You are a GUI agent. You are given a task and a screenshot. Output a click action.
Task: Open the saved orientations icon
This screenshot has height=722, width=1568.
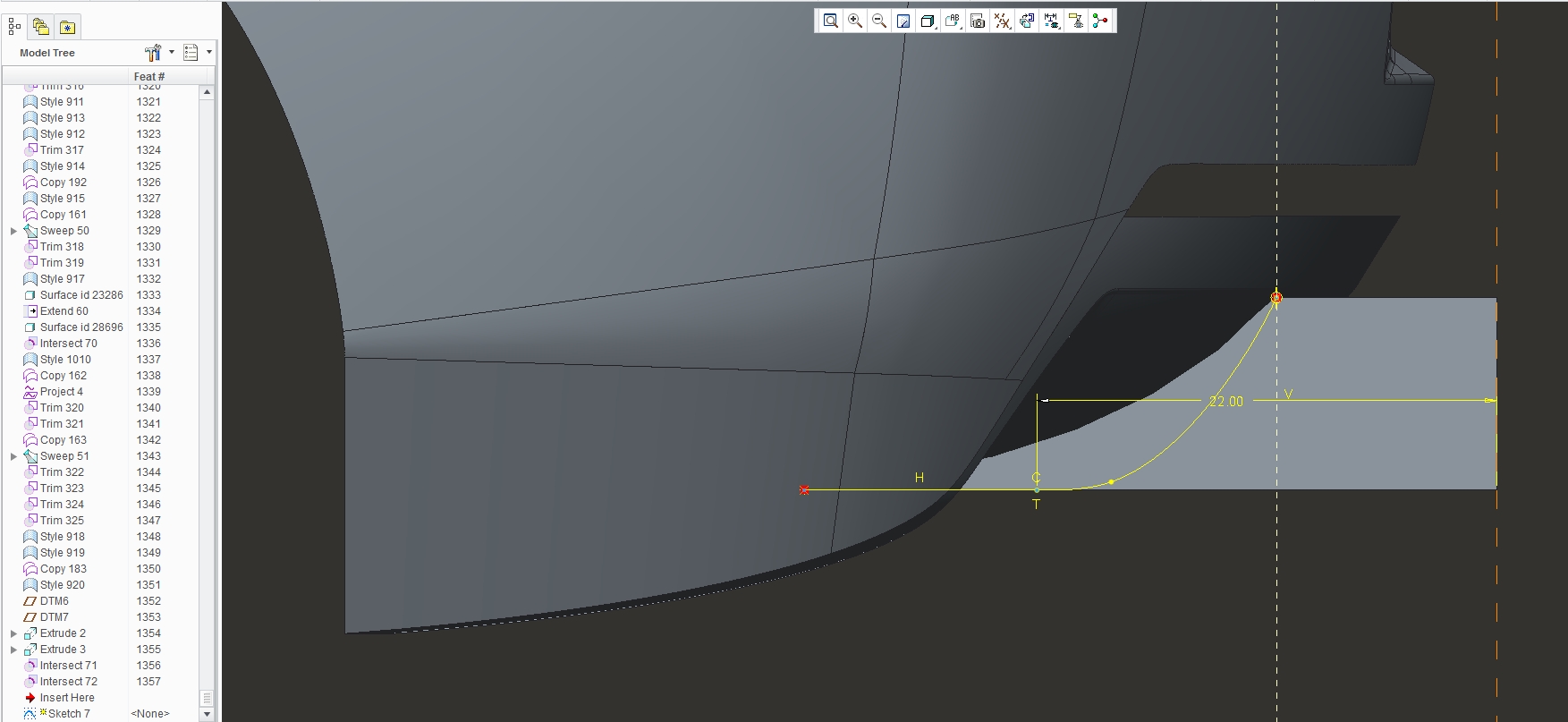pos(953,21)
